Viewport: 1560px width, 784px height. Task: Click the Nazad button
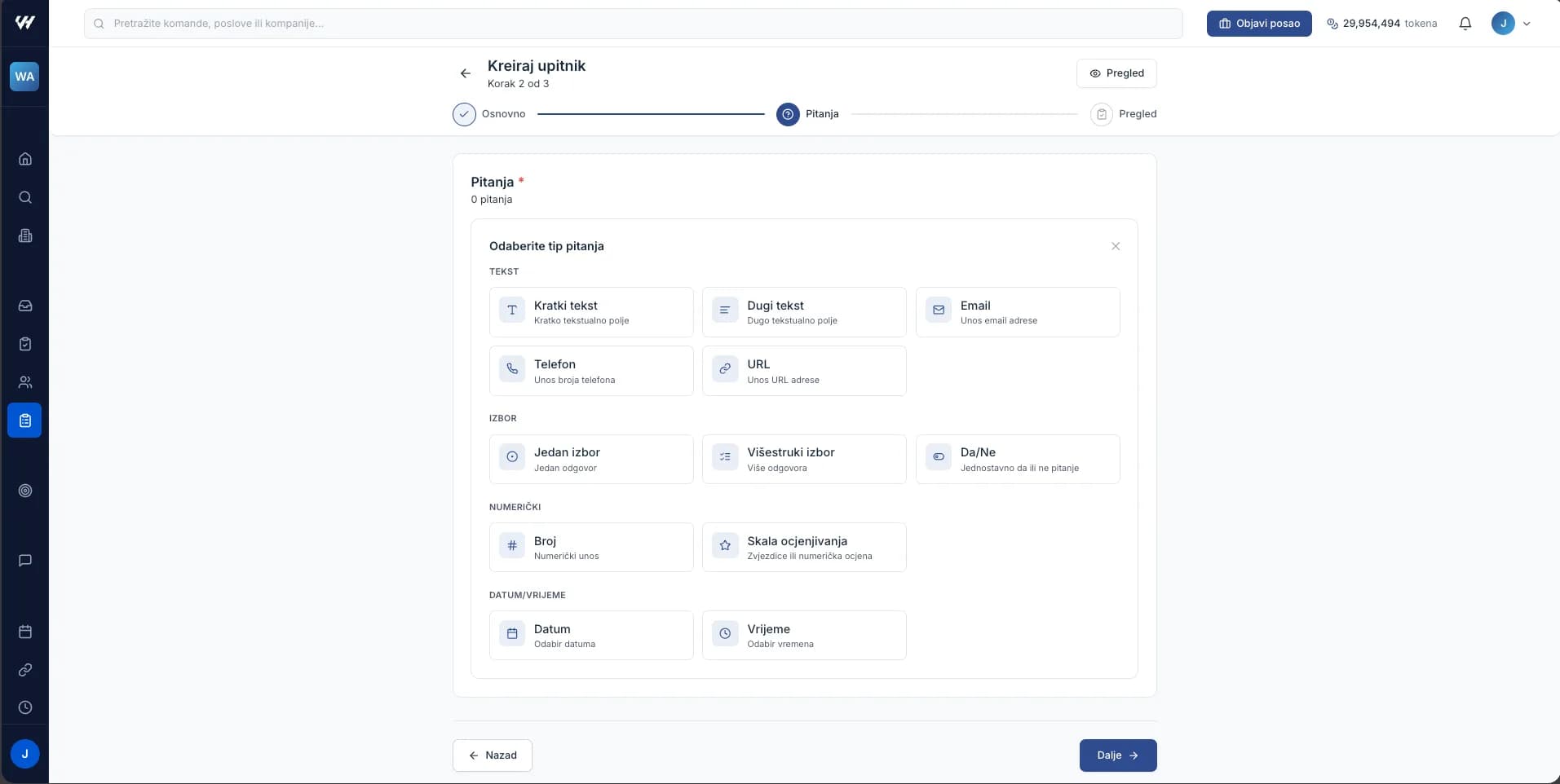[x=493, y=755]
